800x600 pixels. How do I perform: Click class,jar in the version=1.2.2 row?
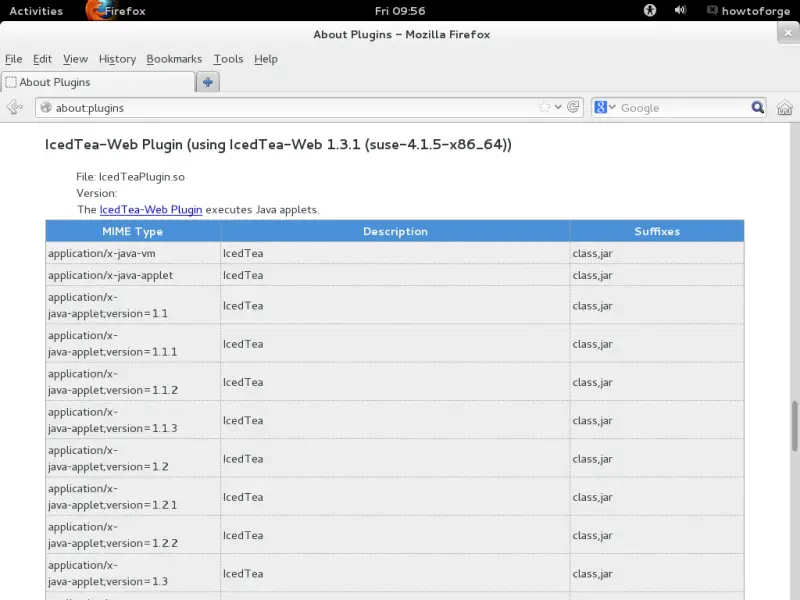coord(592,536)
